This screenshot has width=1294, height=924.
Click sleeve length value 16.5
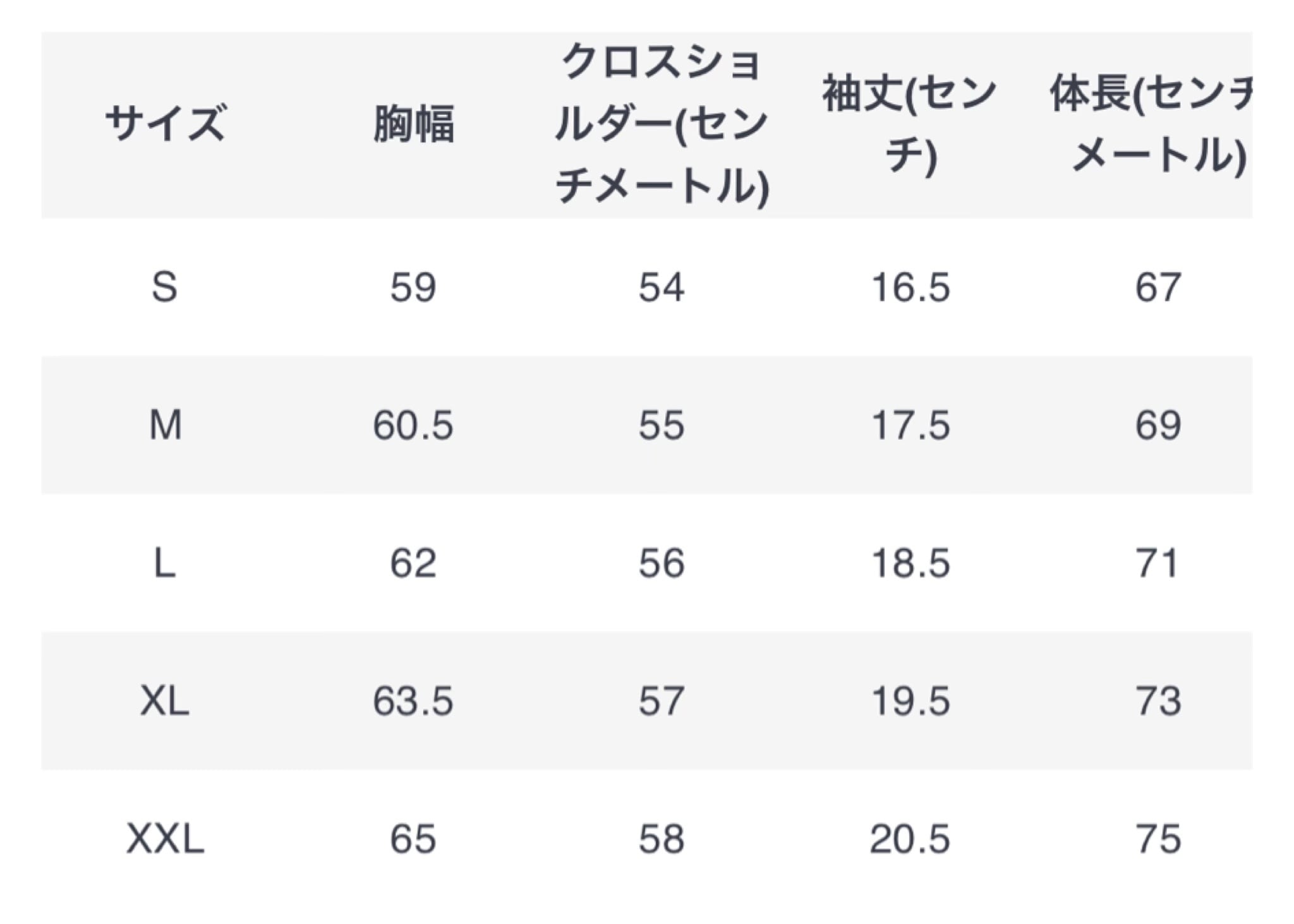pyautogui.click(x=910, y=287)
